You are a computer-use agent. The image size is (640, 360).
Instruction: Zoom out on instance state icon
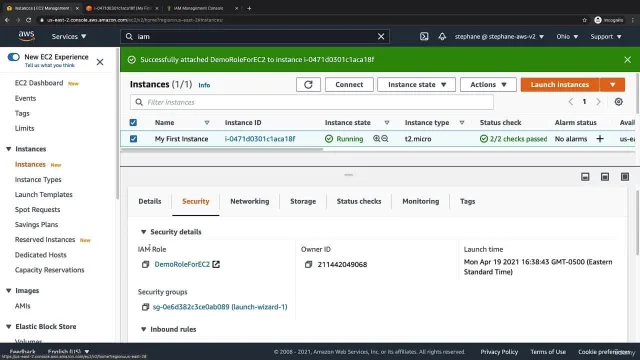(384, 139)
